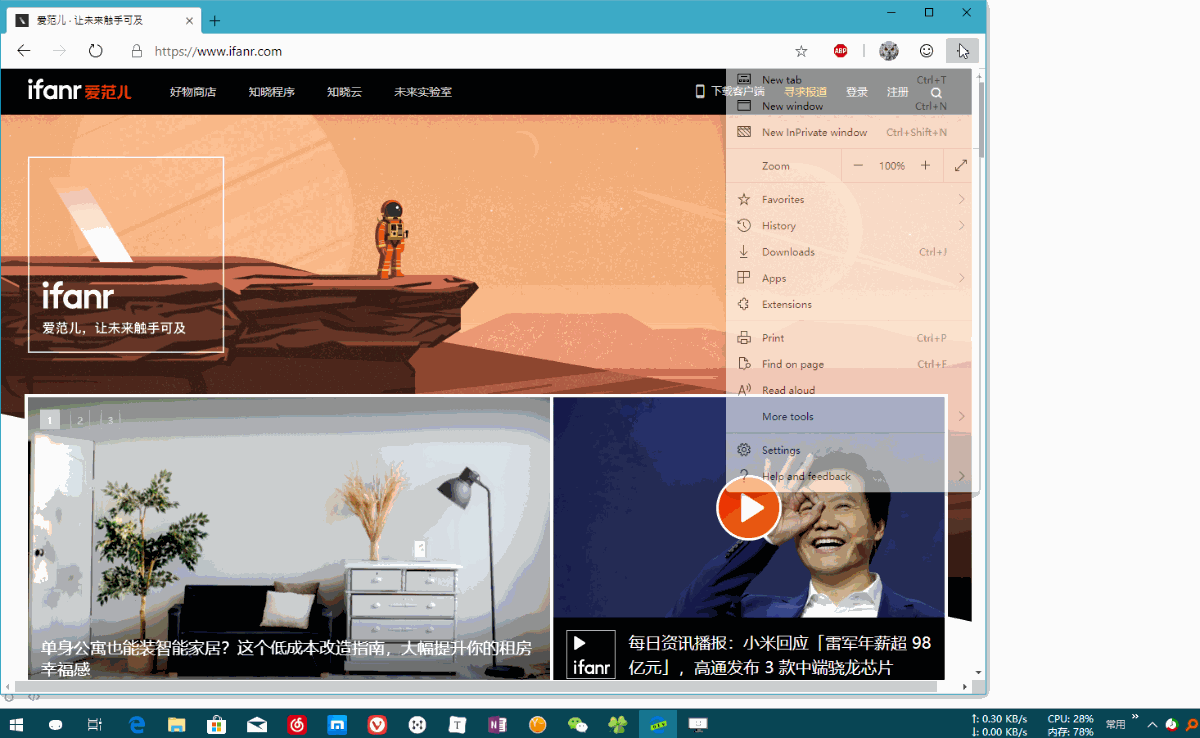
Task: Click the ifanr 爱范儿 site logo
Action: coord(79,91)
